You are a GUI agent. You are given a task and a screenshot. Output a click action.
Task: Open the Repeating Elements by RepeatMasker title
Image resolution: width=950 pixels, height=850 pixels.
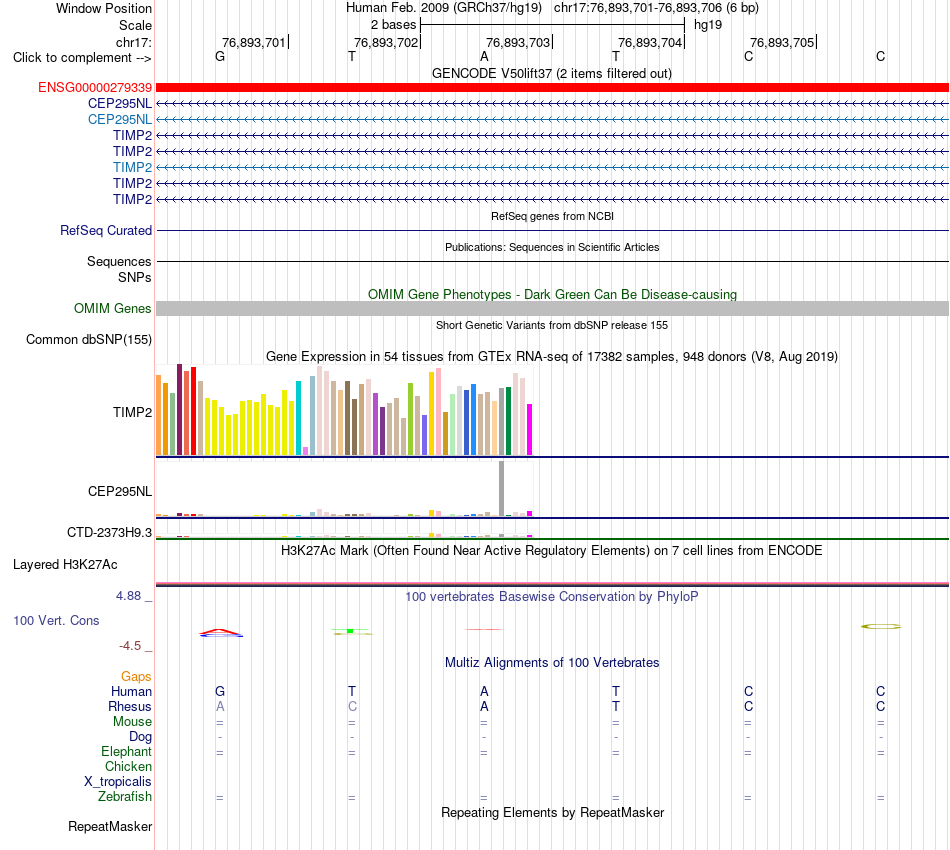(x=553, y=812)
